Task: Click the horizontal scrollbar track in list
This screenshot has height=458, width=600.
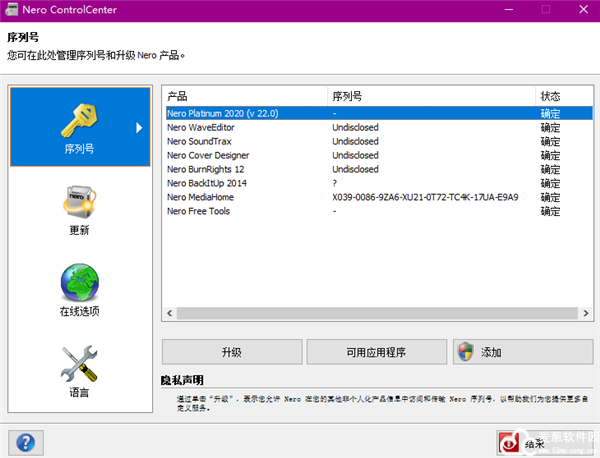Action: pyautogui.click(x=377, y=313)
